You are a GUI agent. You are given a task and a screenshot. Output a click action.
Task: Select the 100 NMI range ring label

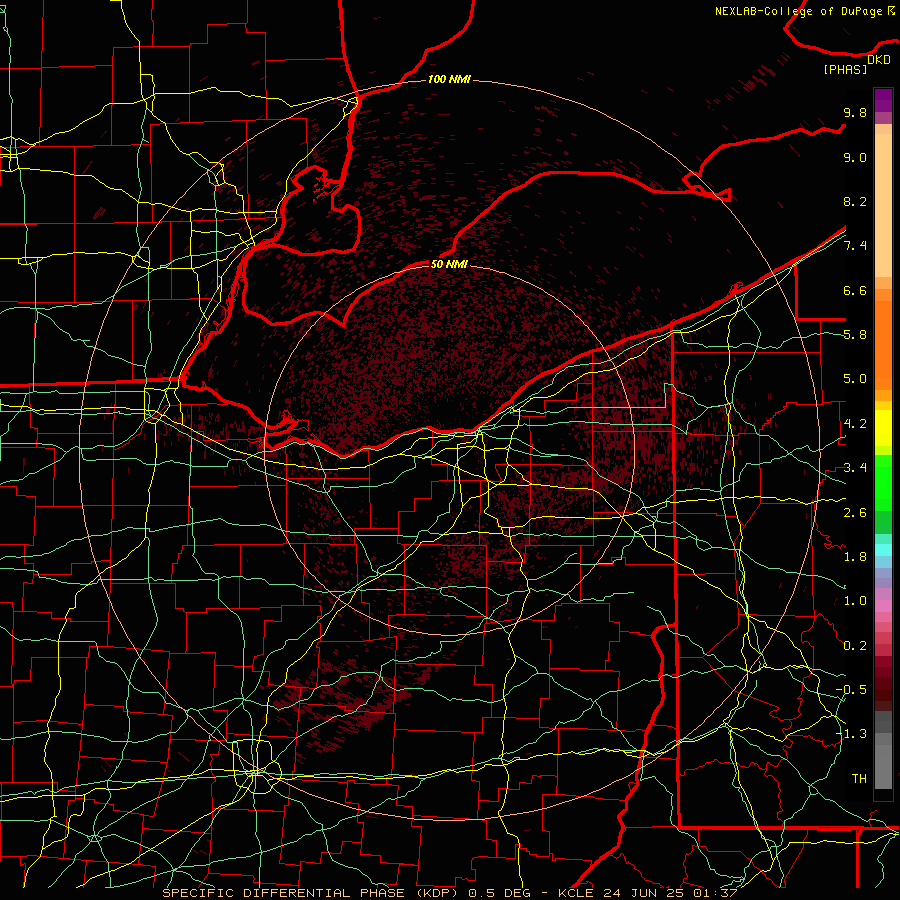pyautogui.click(x=449, y=79)
